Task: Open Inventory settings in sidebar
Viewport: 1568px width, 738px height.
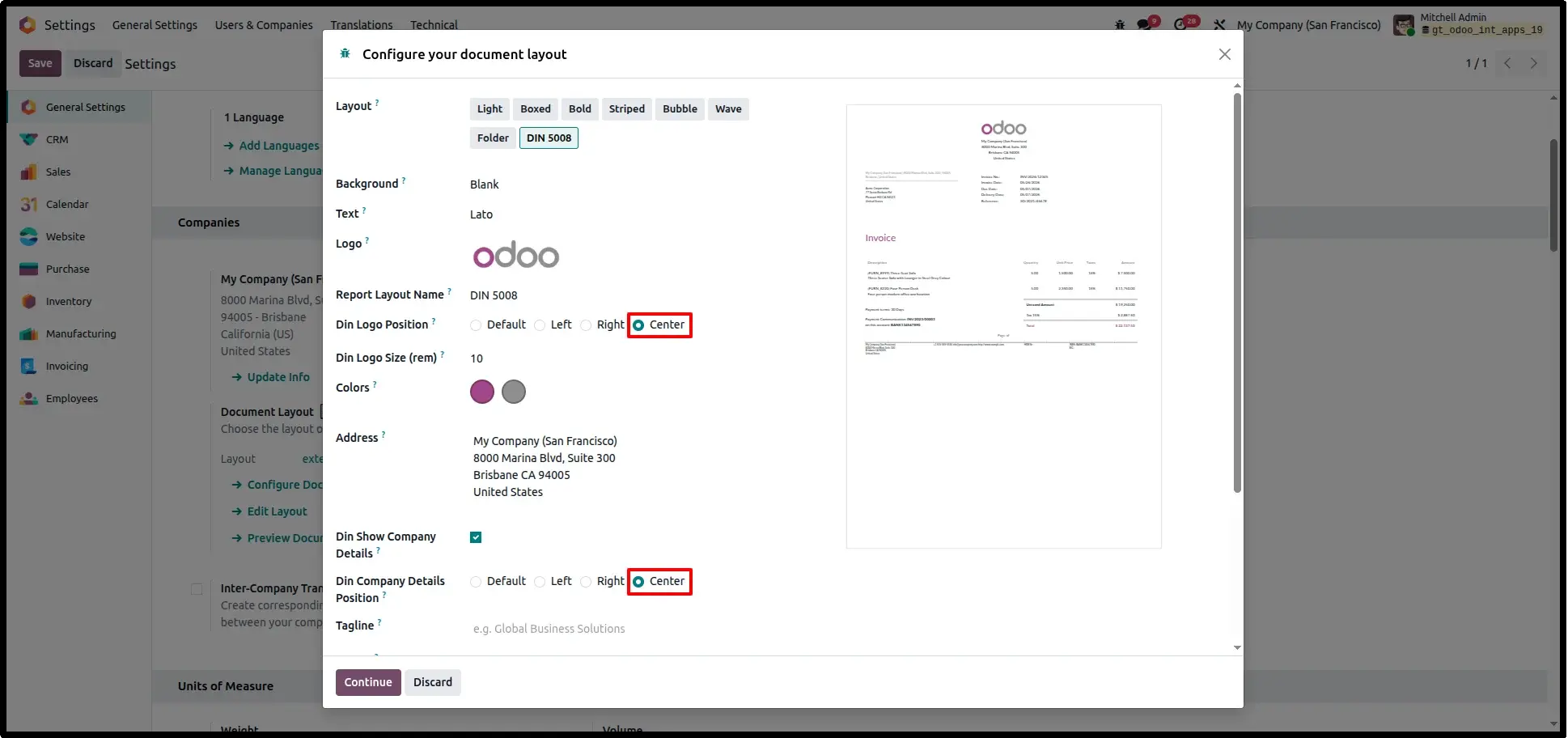Action: tap(69, 301)
